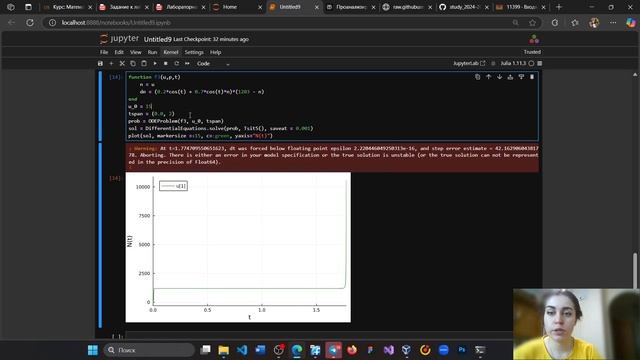The width and height of the screenshot is (640, 360).
Task: Switch to the Задание browser tab
Action: [x=124, y=7]
